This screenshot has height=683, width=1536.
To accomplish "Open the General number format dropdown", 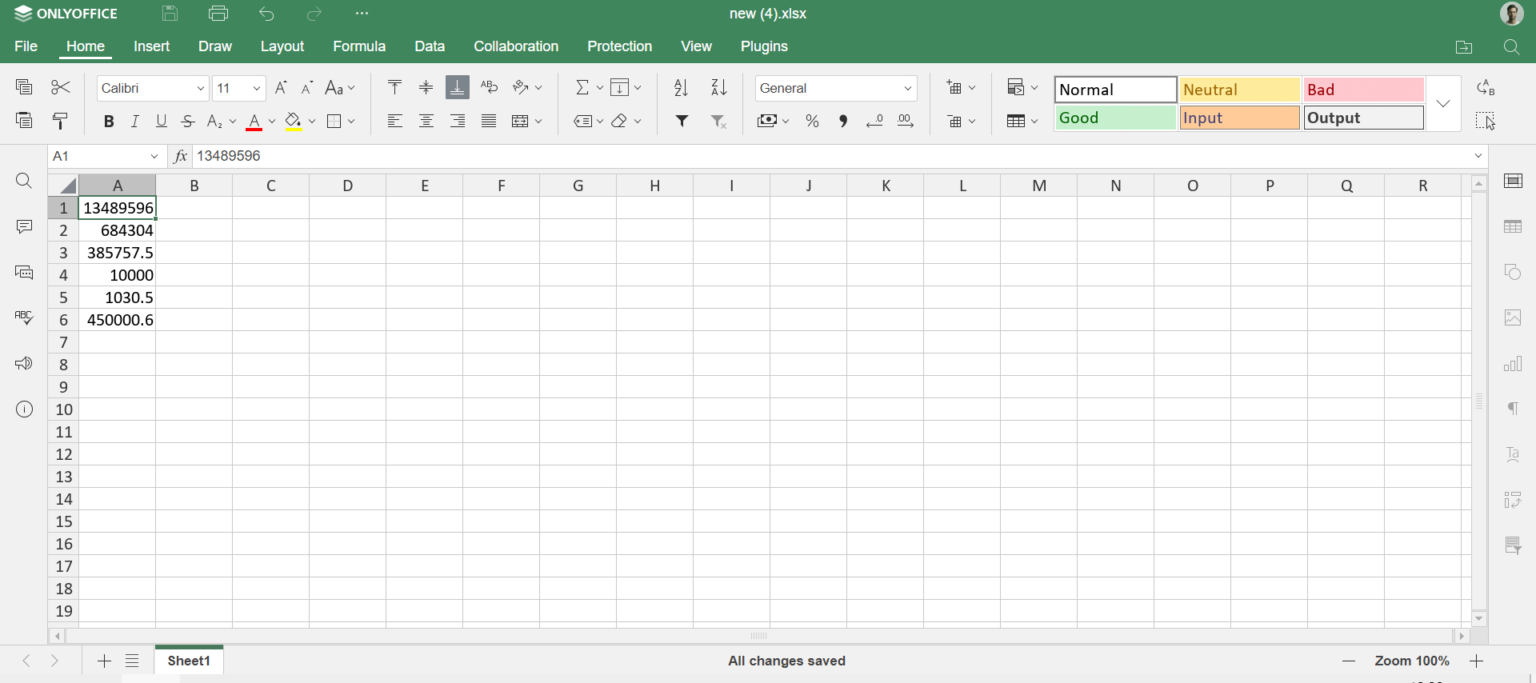I will (x=836, y=88).
